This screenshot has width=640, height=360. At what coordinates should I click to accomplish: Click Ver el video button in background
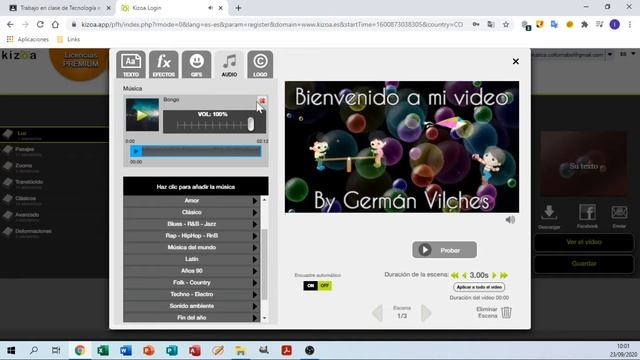[584, 242]
